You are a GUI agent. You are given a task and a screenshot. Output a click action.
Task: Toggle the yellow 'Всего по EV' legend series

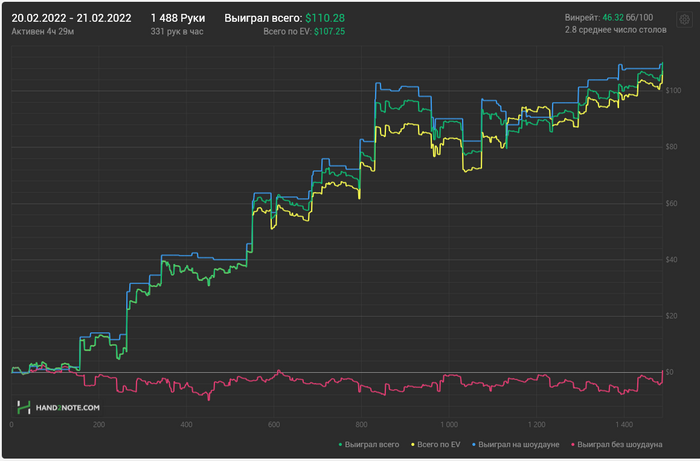click(x=435, y=444)
